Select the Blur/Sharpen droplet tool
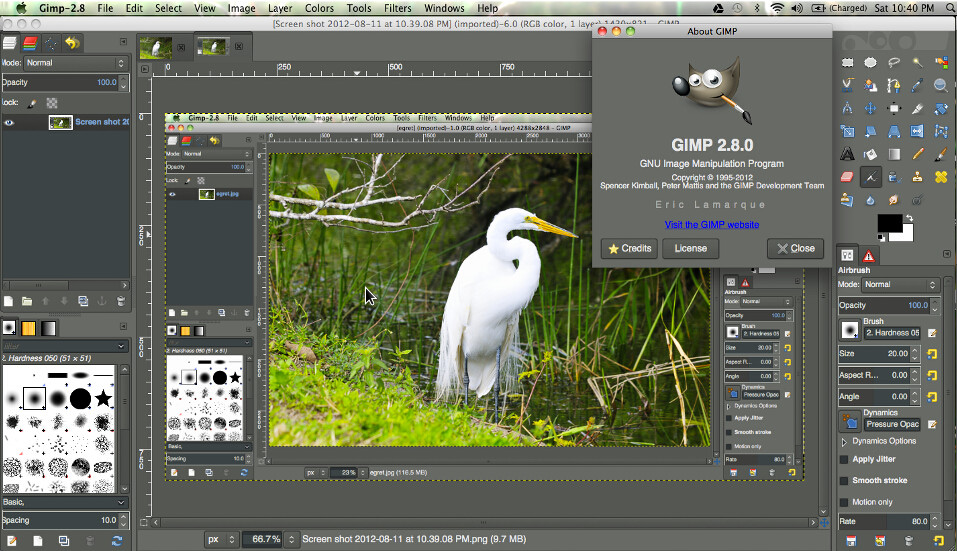Screen dimensions: 957x551 click(x=870, y=200)
